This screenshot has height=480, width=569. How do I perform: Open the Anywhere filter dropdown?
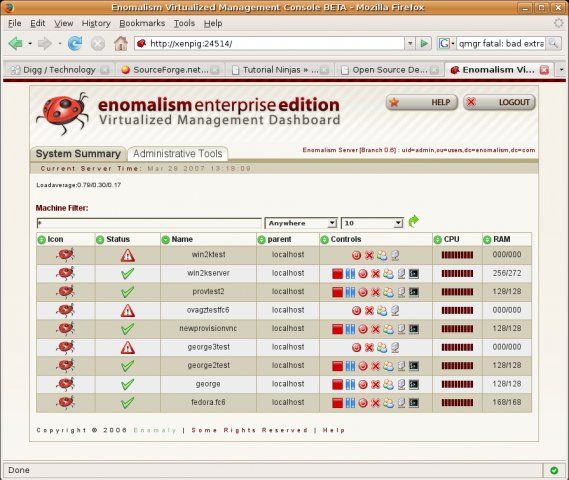click(x=301, y=223)
